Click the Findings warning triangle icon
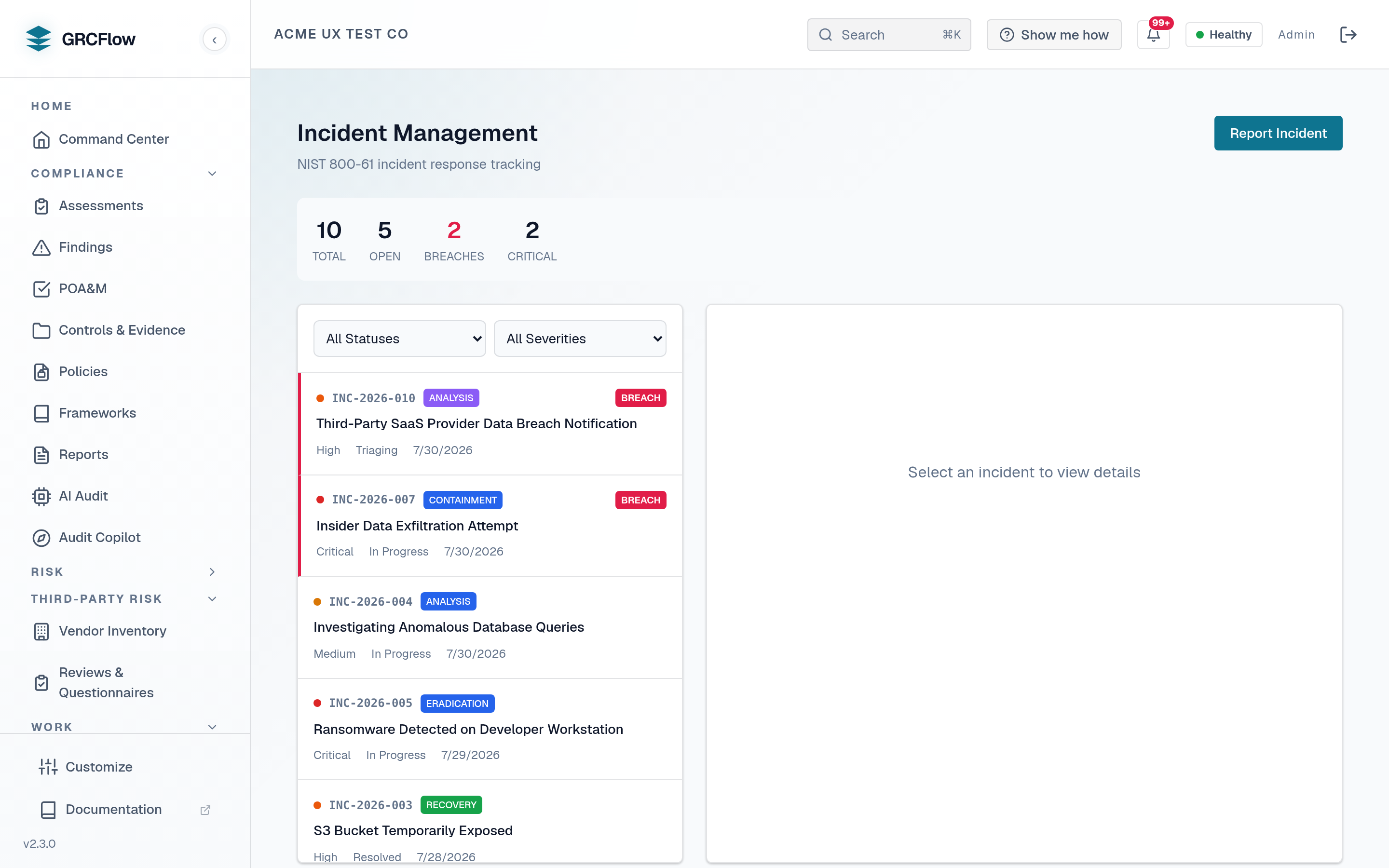 pos(41,247)
